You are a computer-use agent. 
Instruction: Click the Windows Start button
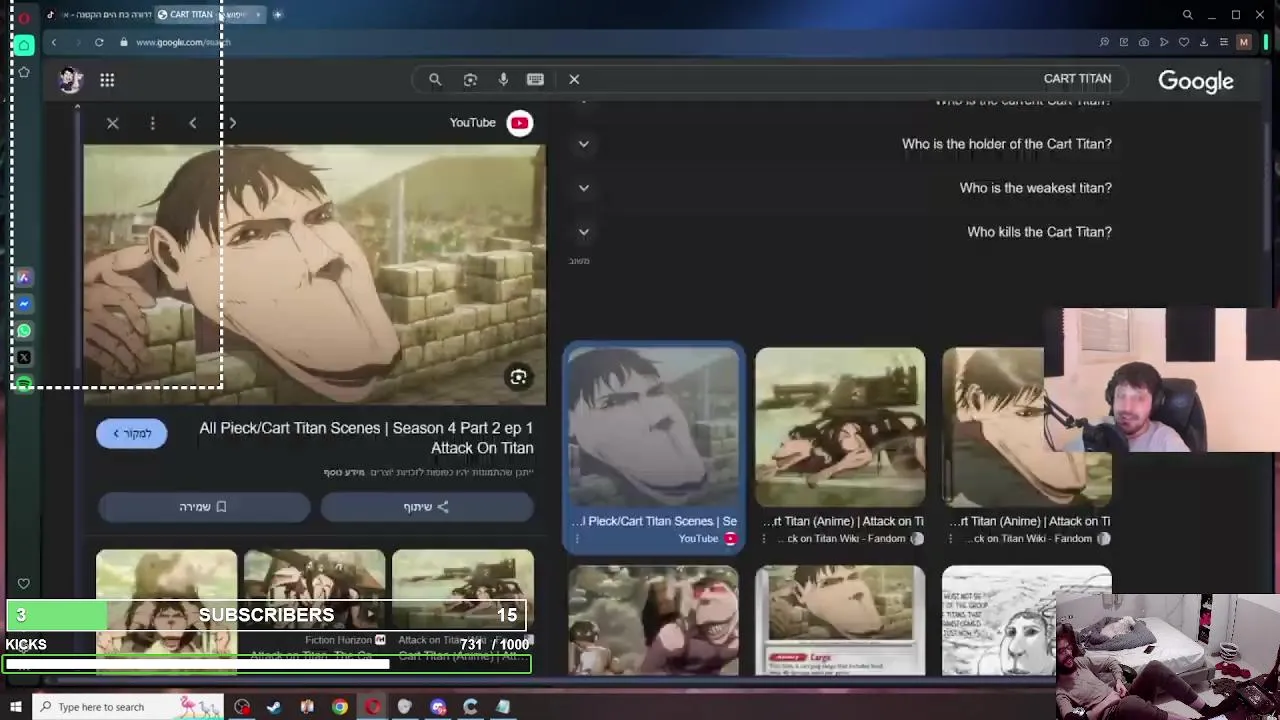point(15,707)
